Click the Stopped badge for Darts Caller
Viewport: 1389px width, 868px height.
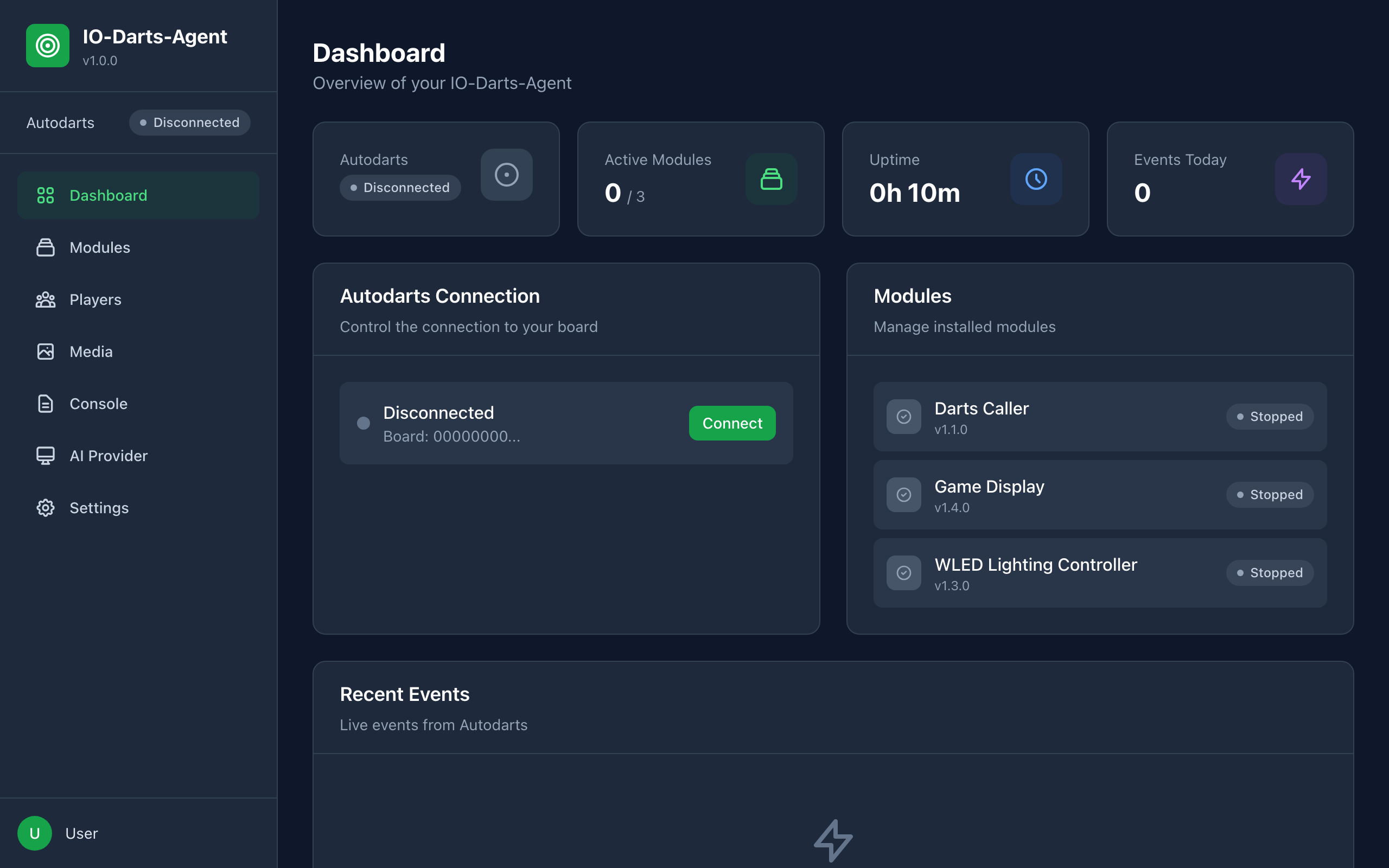pos(1270,417)
